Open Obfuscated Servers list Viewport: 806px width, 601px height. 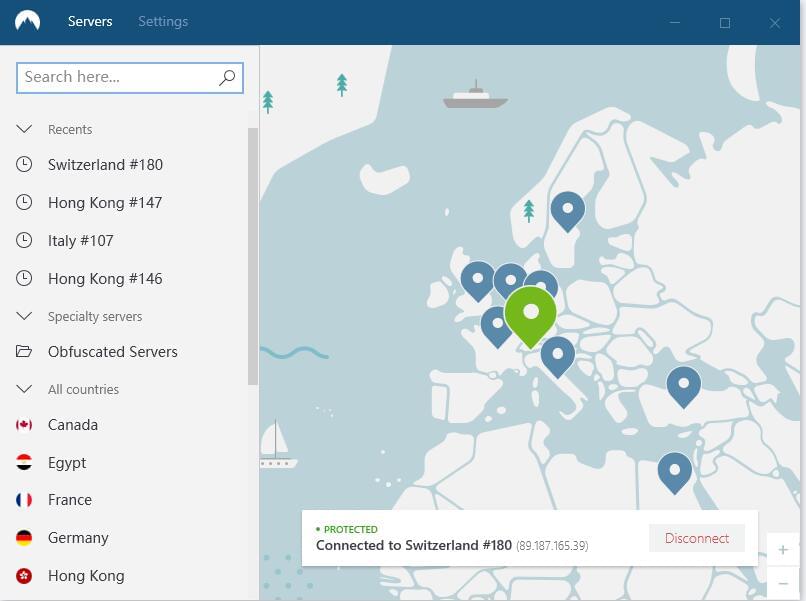coord(113,352)
